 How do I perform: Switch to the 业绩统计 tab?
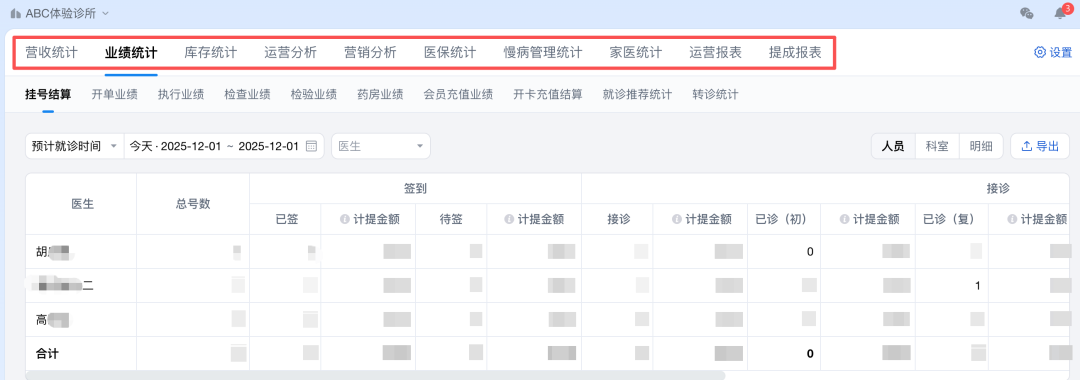click(131, 53)
